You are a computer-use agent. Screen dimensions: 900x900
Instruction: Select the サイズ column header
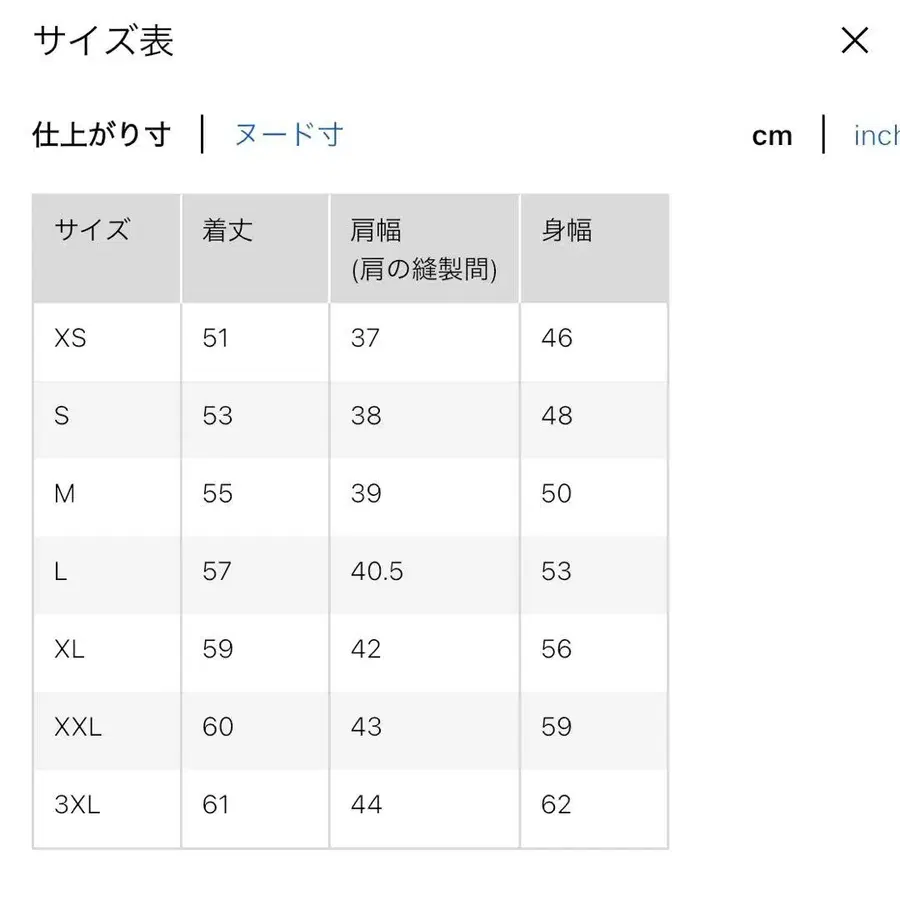(x=91, y=231)
